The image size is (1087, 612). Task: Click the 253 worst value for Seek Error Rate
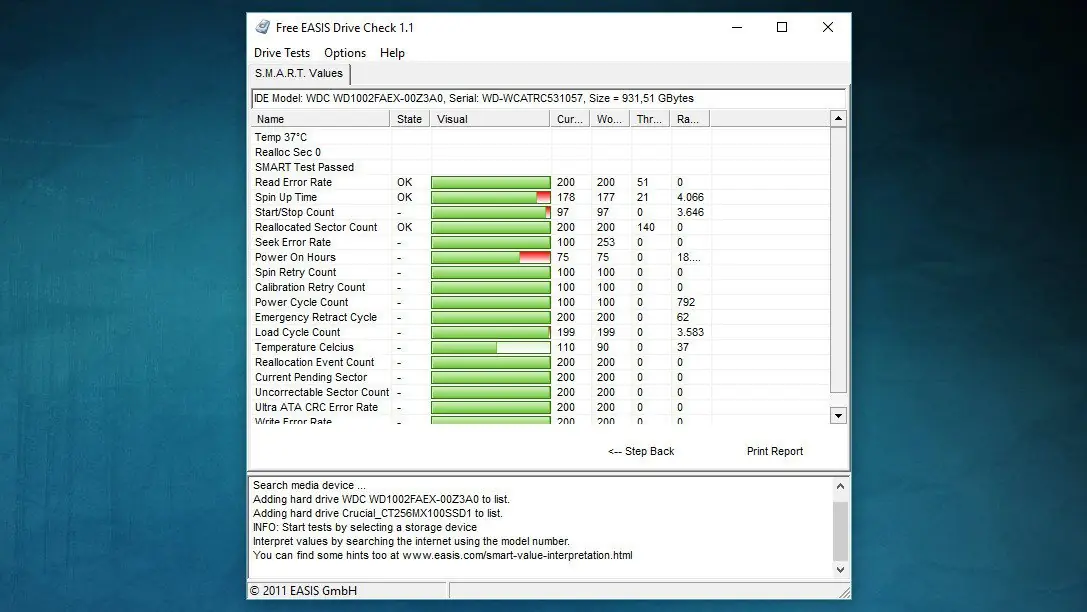click(x=606, y=243)
